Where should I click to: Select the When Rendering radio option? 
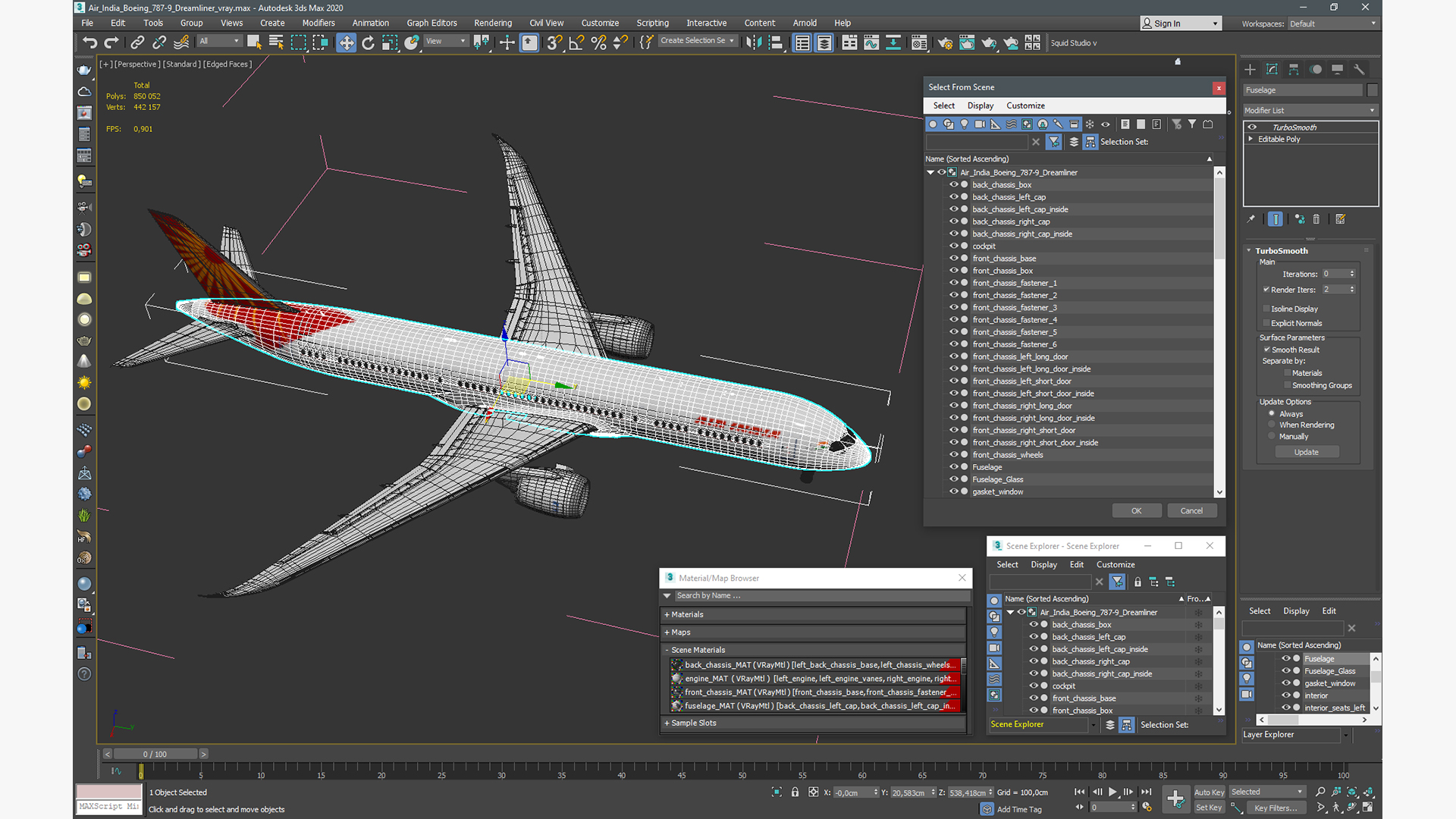[1272, 425]
